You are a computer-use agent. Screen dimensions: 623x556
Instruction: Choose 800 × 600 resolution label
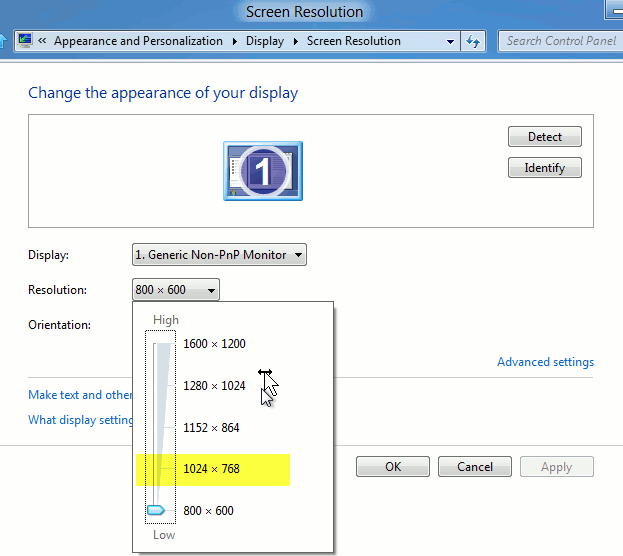pos(208,511)
